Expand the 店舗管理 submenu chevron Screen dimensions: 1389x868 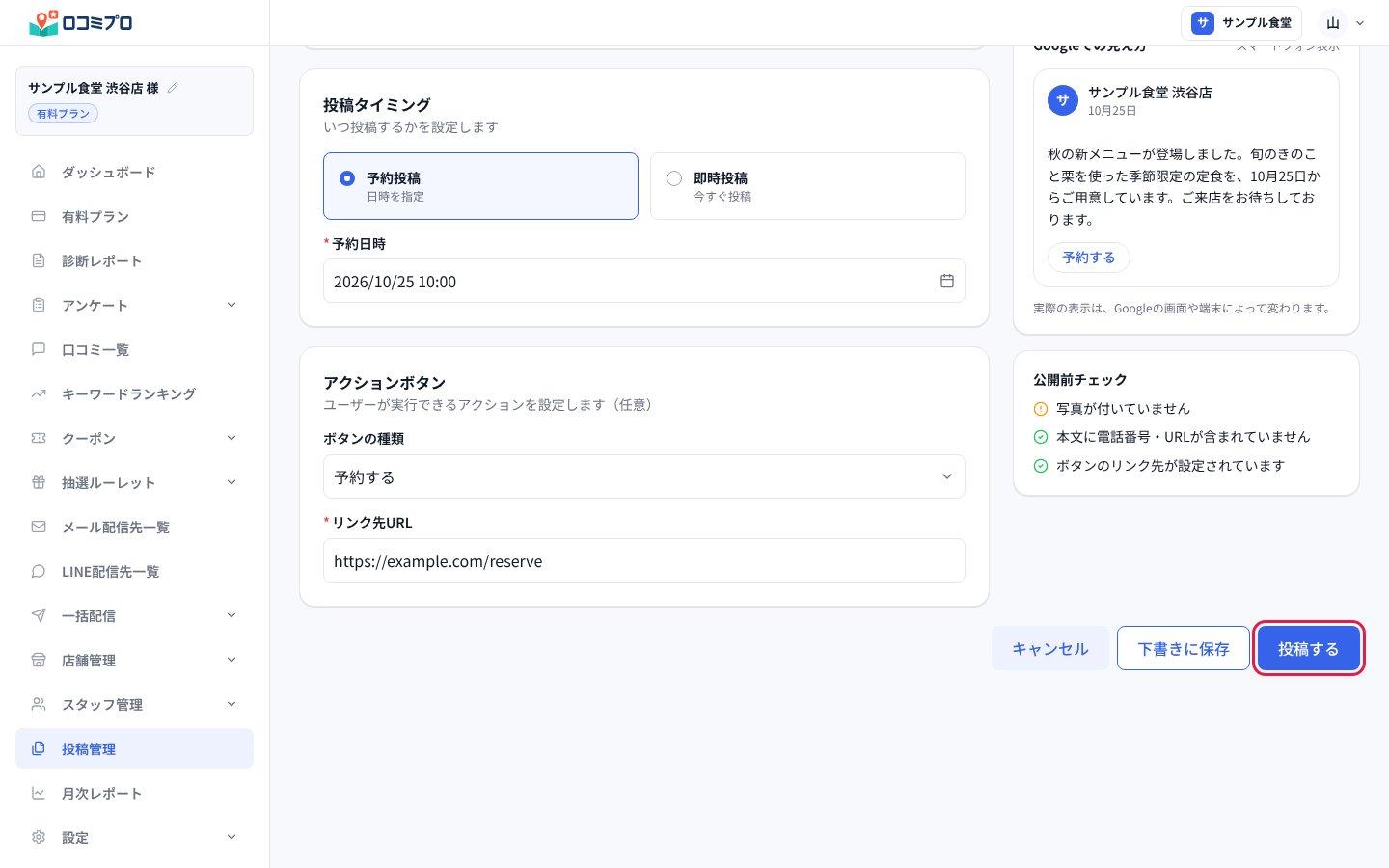click(x=231, y=660)
